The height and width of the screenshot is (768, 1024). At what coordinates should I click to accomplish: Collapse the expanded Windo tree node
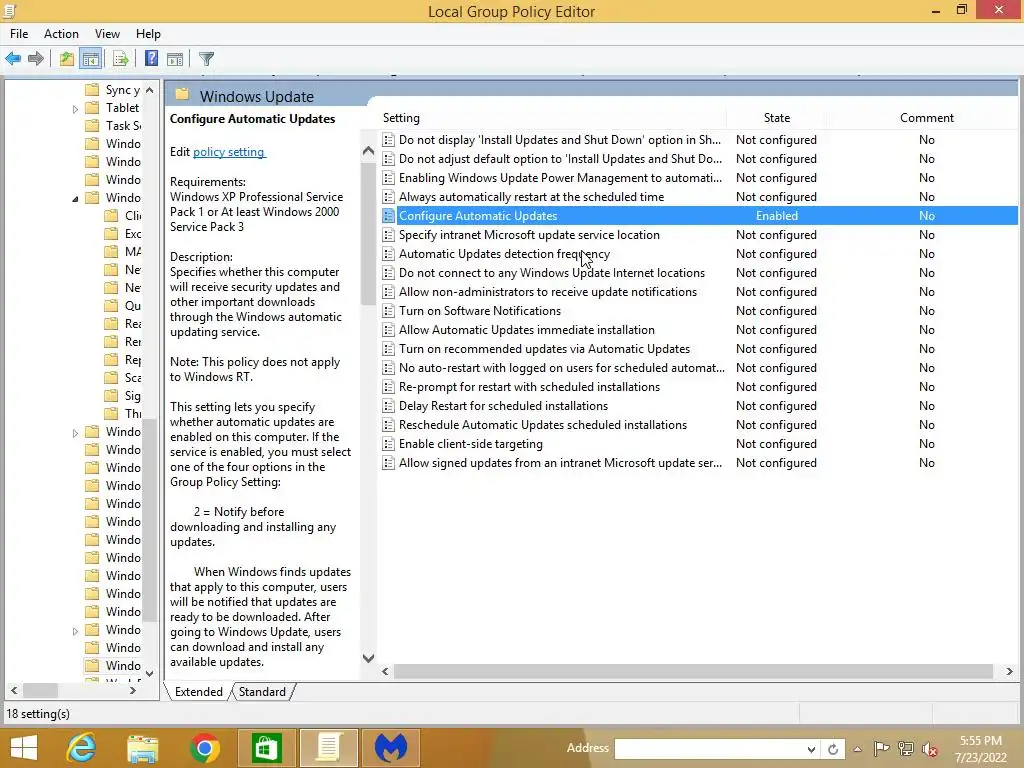point(75,199)
